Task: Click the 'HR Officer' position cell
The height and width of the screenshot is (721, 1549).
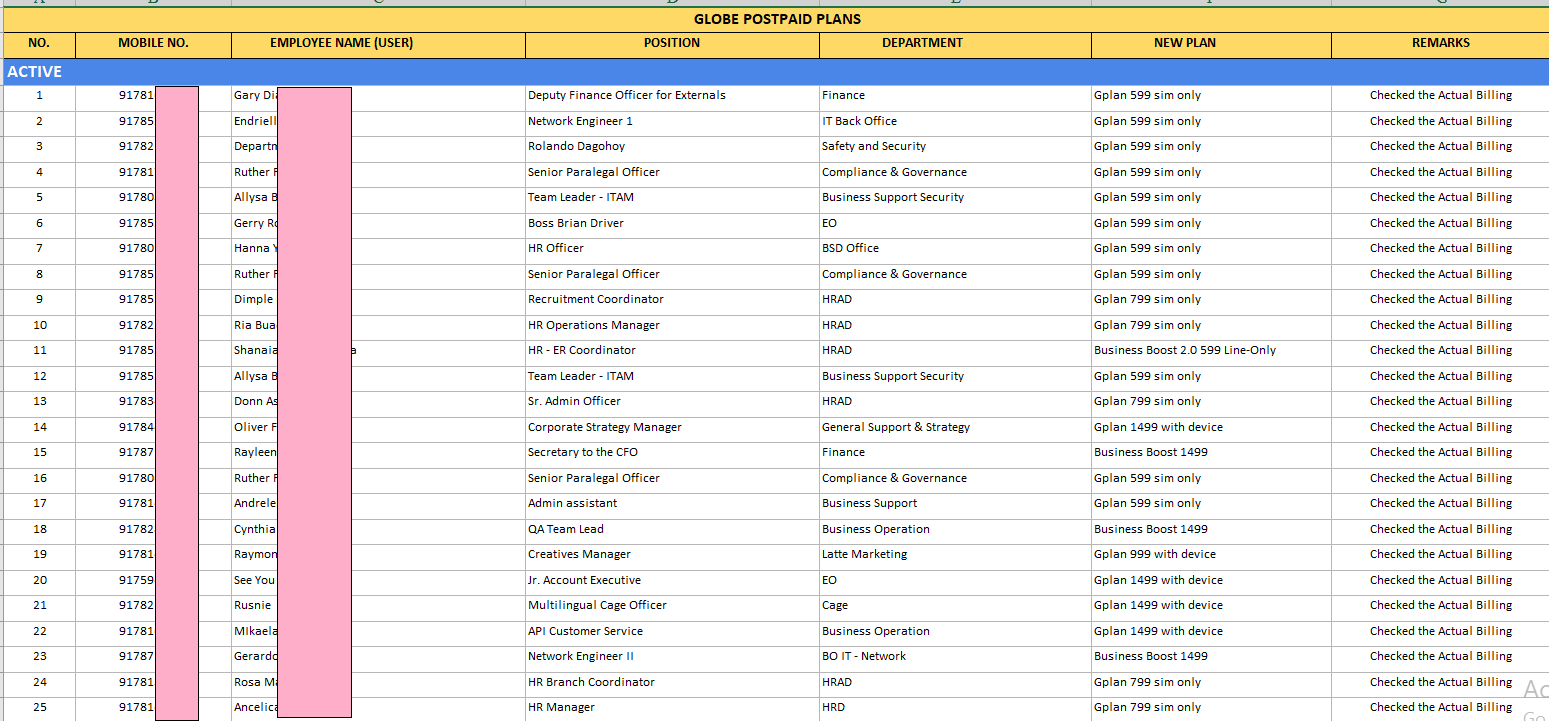Action: (672, 249)
